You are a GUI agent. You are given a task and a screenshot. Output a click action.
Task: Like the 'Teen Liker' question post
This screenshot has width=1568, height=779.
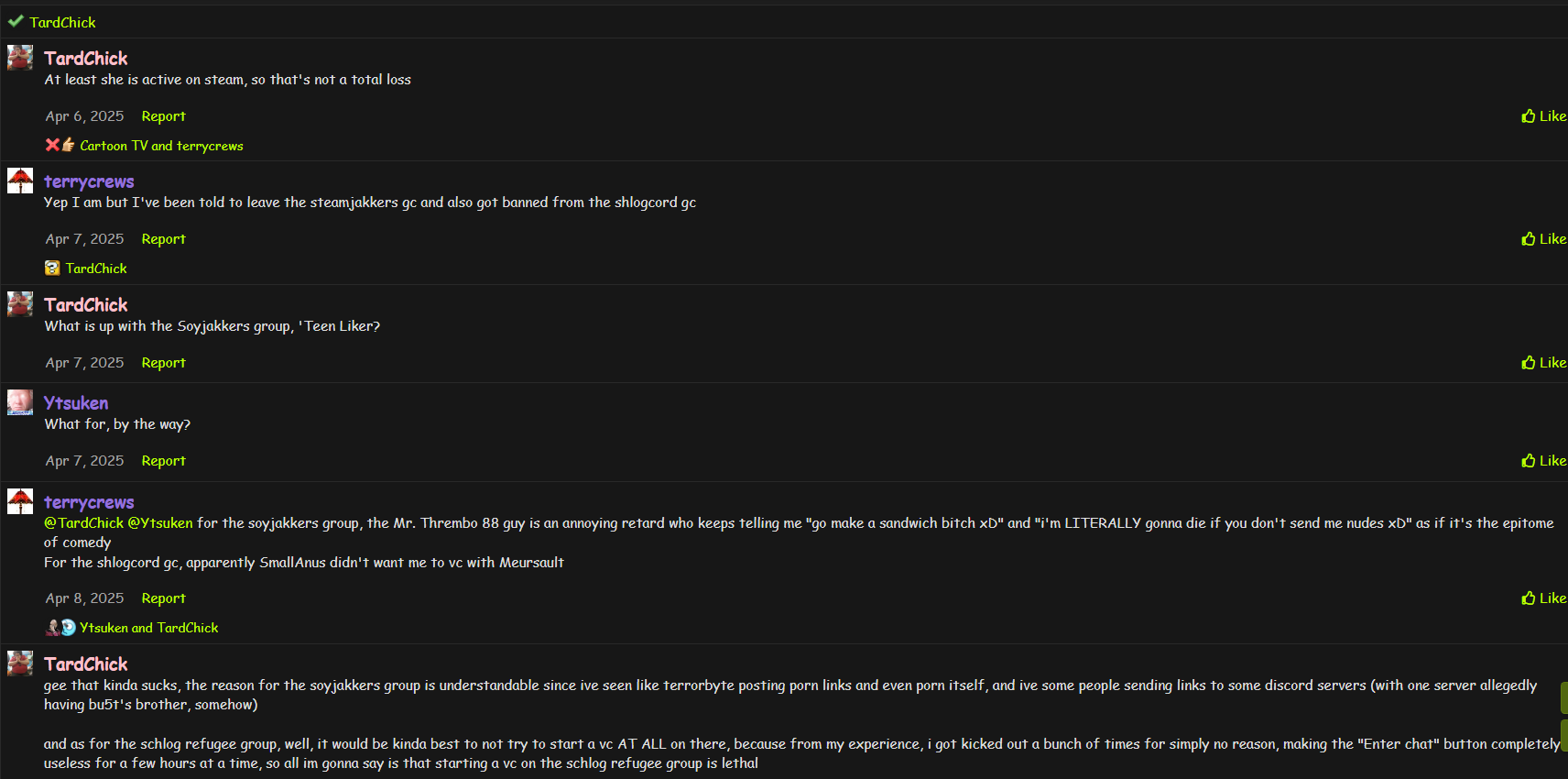click(x=1543, y=363)
